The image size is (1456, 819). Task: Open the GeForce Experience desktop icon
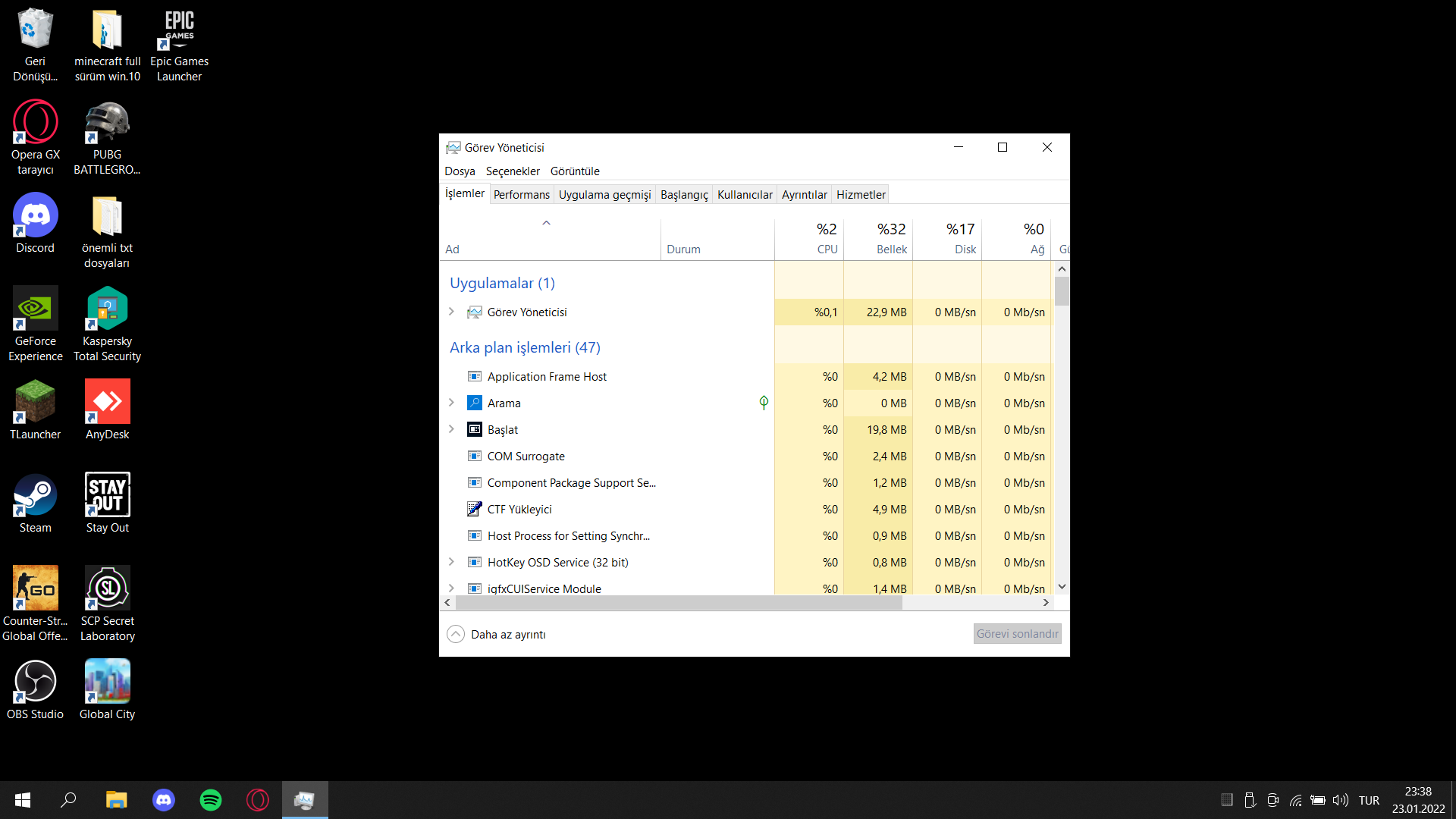pyautogui.click(x=35, y=310)
